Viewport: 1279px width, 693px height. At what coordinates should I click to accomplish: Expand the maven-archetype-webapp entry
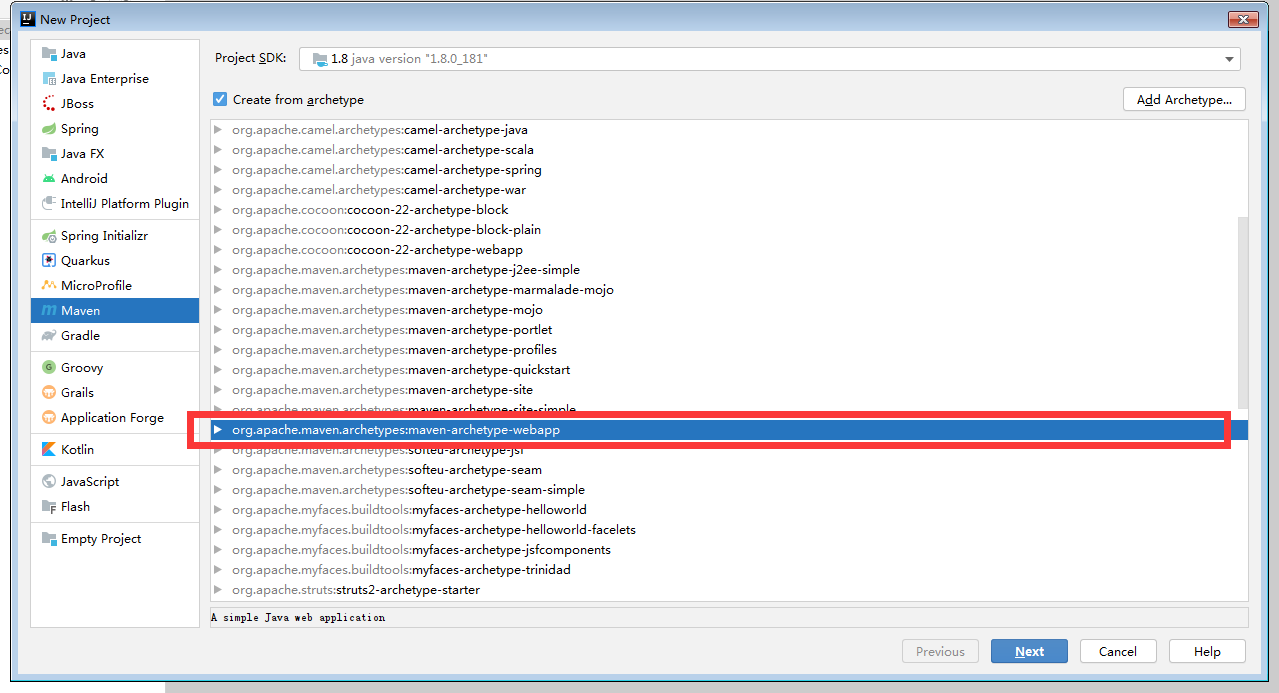click(217, 430)
